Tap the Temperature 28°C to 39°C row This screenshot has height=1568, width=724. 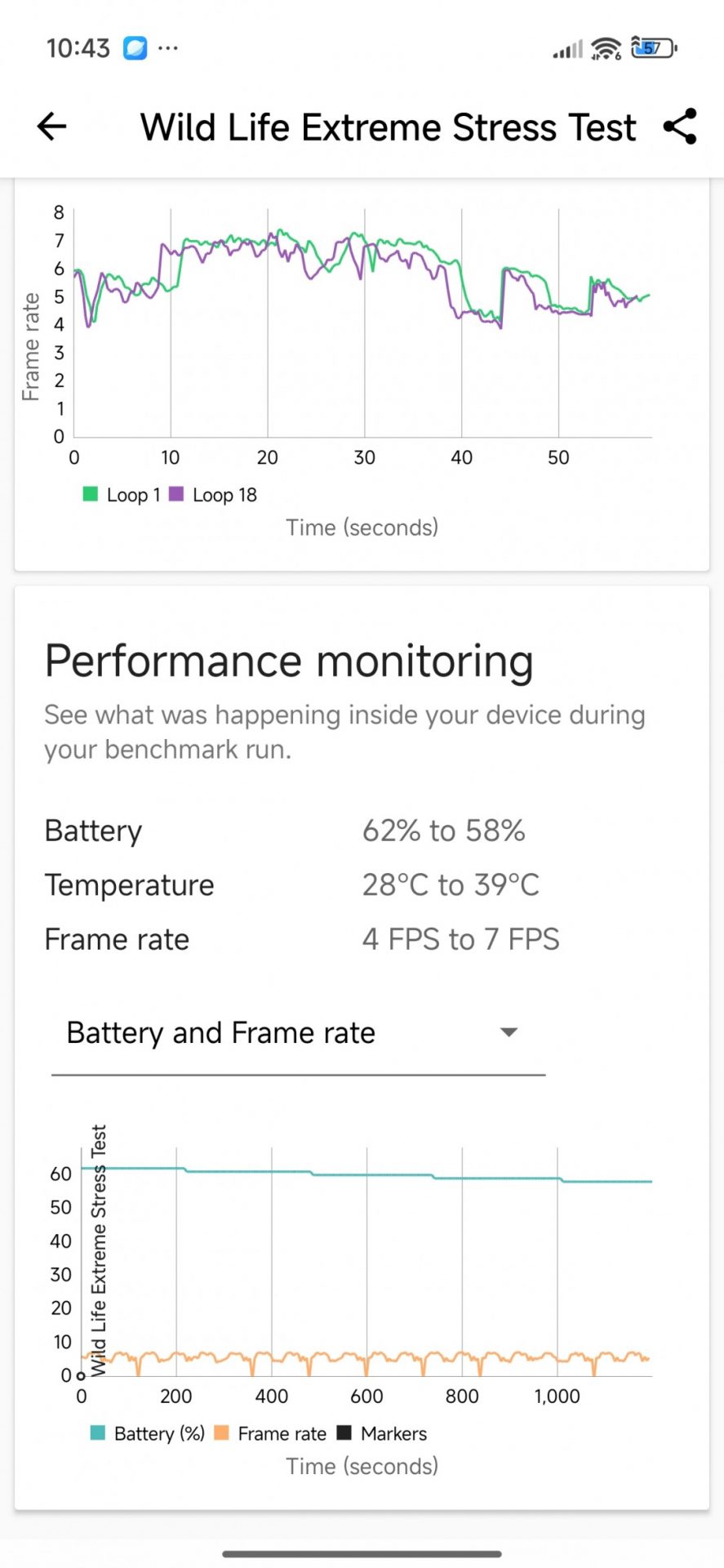[x=291, y=885]
